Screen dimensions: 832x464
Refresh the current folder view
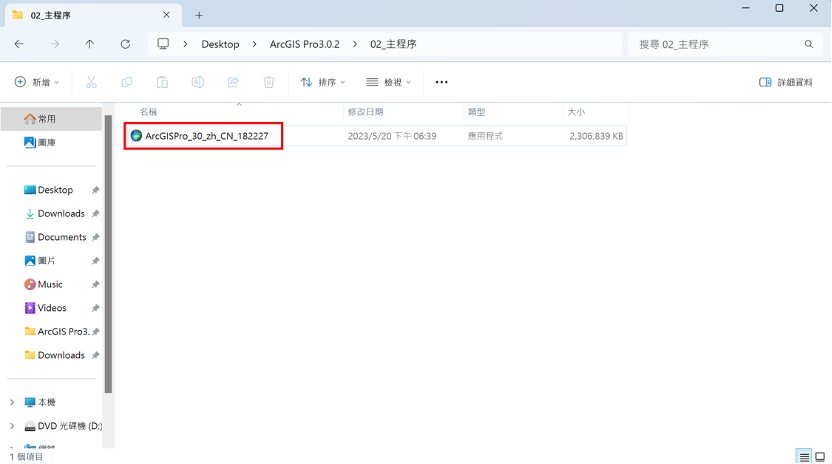click(x=125, y=44)
